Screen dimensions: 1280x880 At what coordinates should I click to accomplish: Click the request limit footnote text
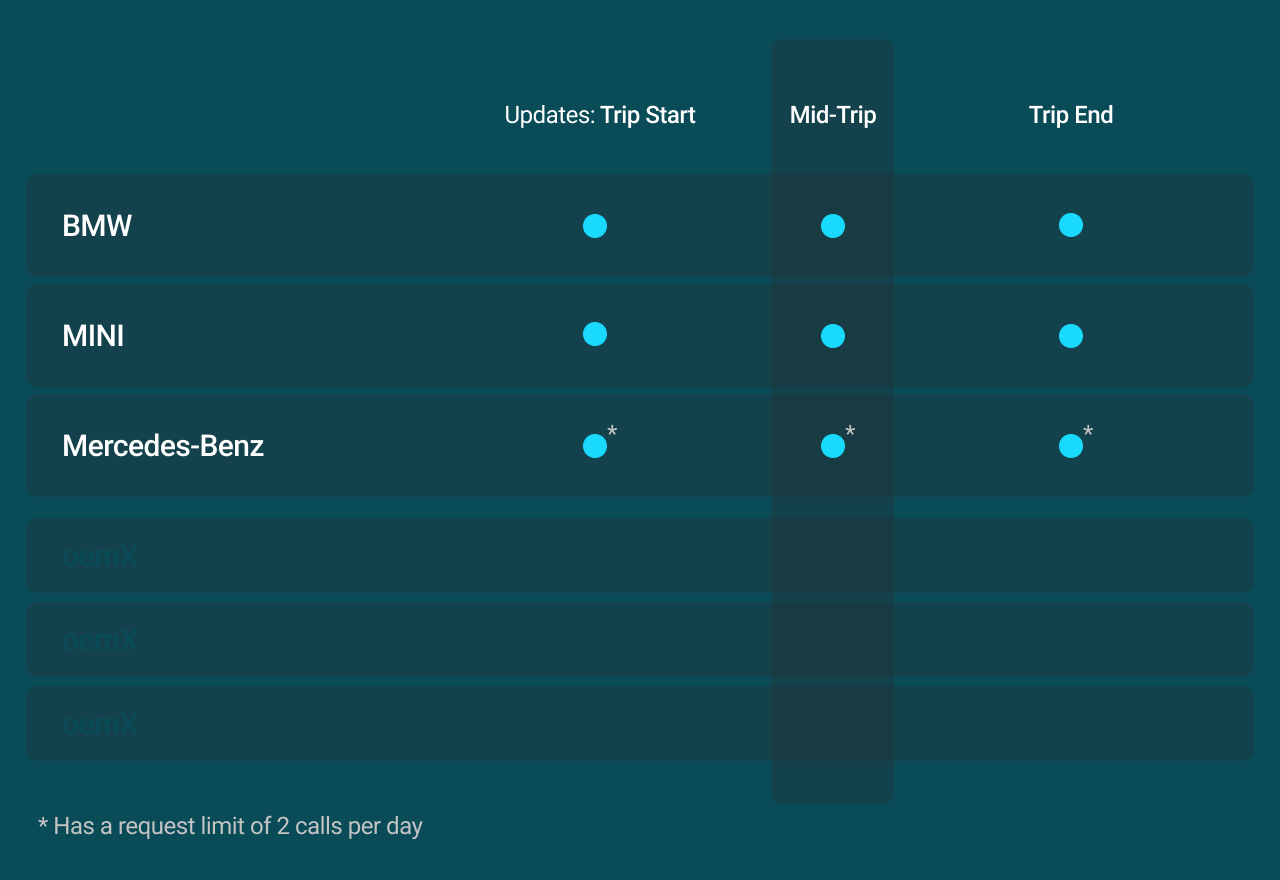coord(230,826)
